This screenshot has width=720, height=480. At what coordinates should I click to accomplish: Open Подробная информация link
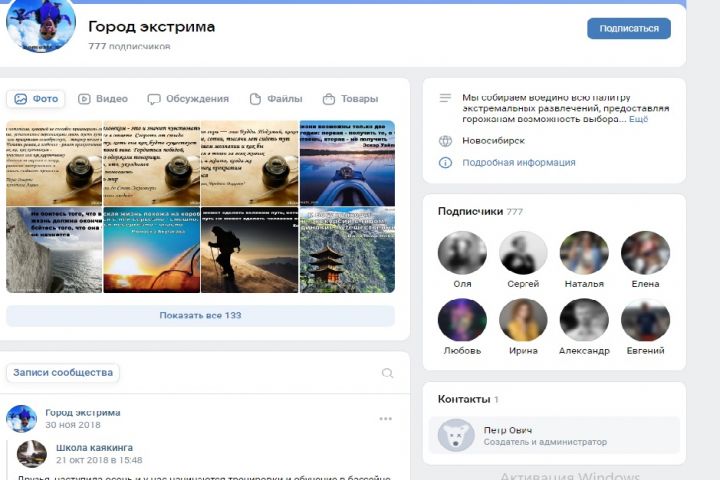point(518,163)
